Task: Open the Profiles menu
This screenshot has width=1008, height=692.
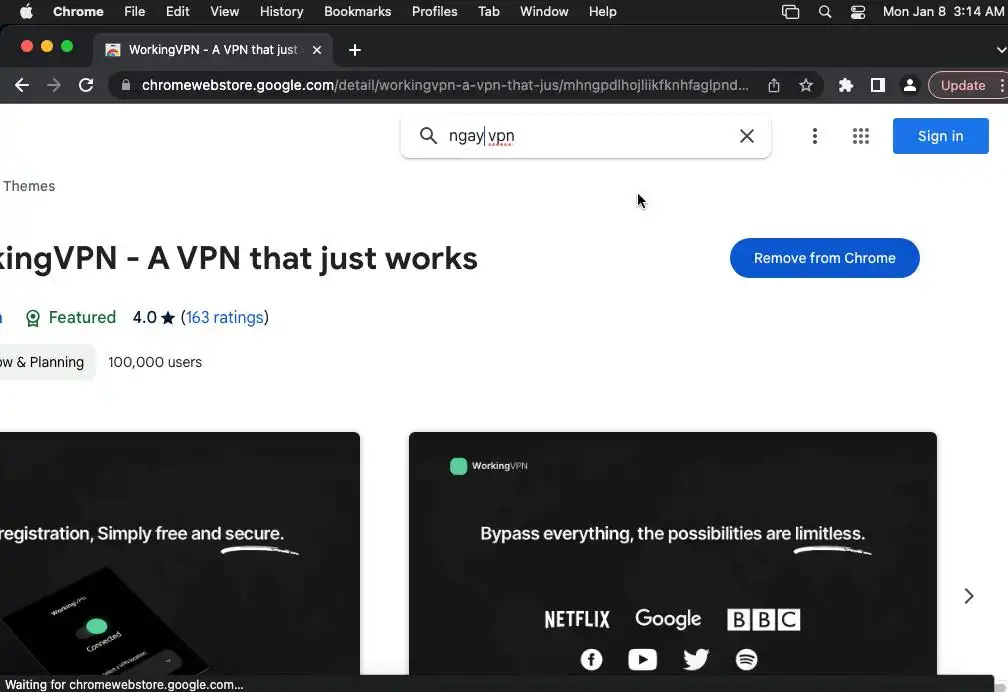Action: (435, 12)
